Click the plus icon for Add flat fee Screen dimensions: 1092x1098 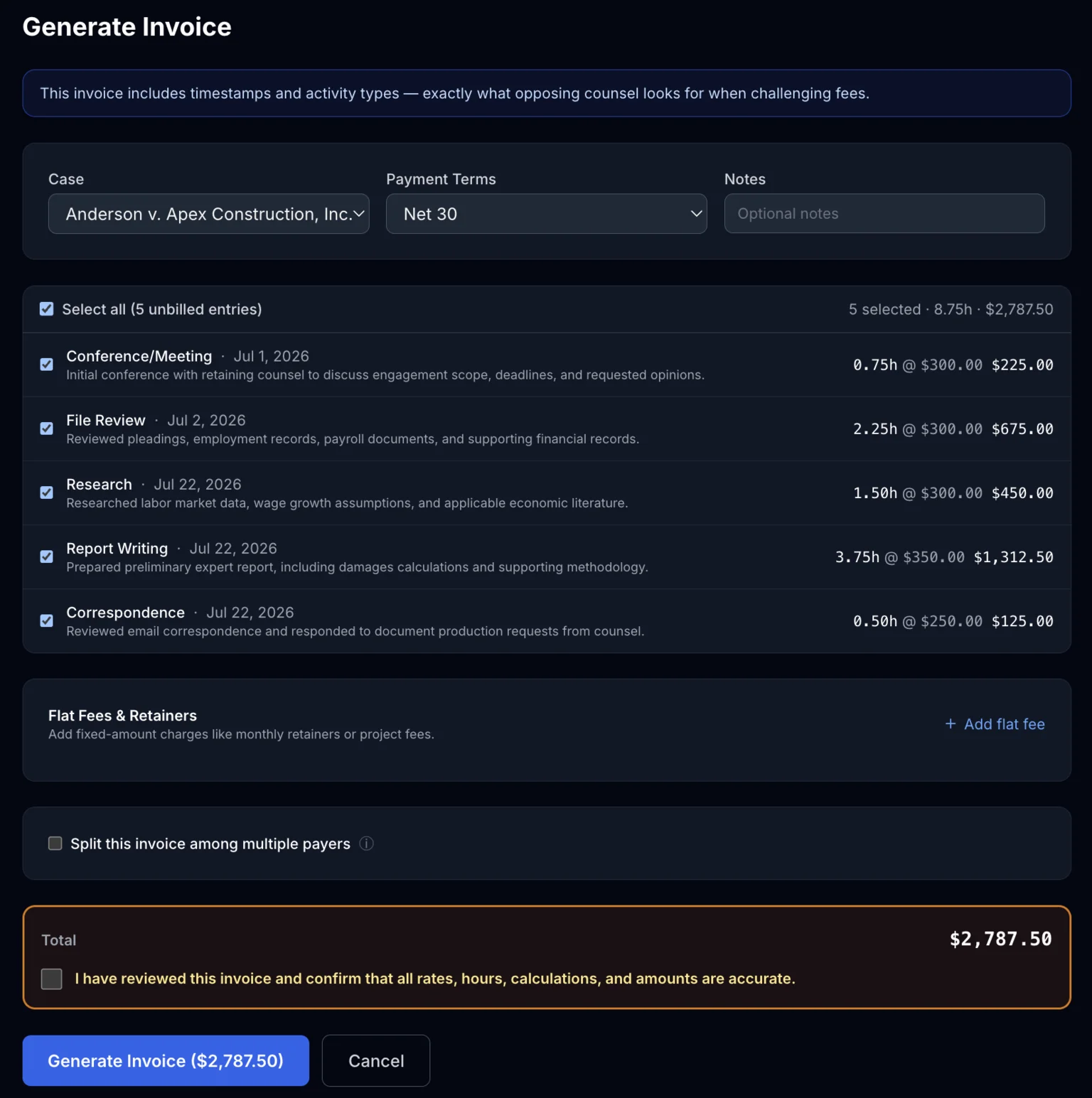click(x=951, y=723)
